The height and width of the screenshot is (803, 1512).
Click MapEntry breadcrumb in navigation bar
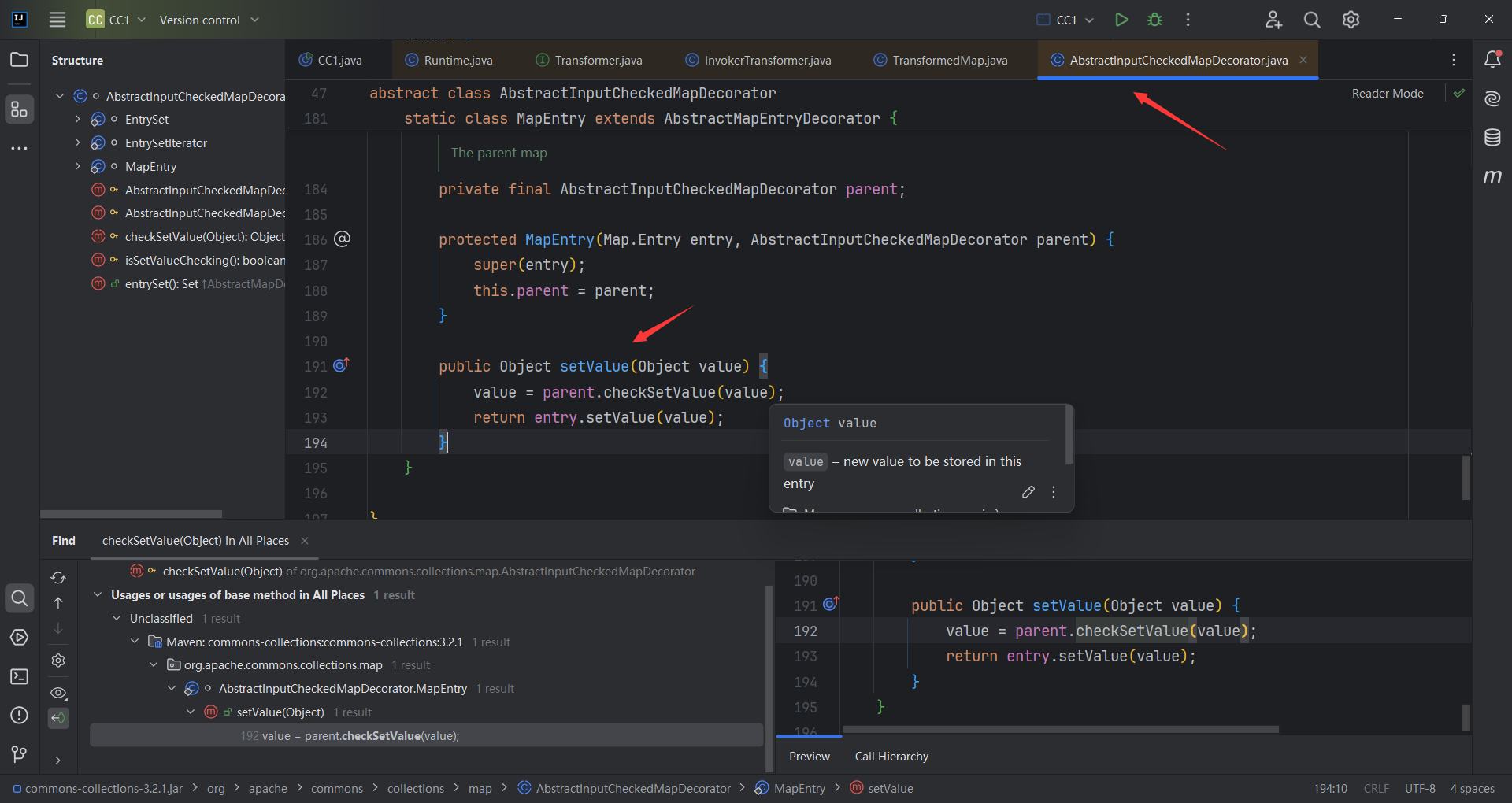pos(790,789)
